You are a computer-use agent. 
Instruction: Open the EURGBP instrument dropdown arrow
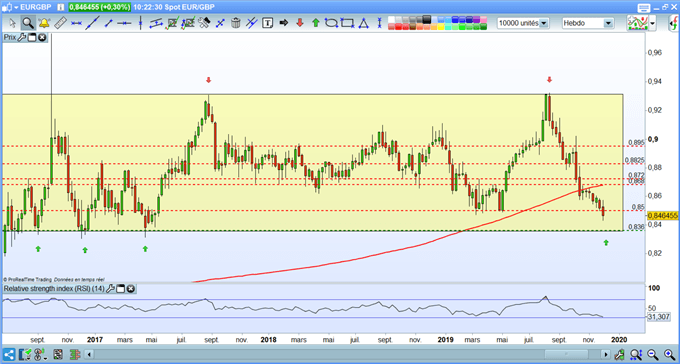click(16, 8)
